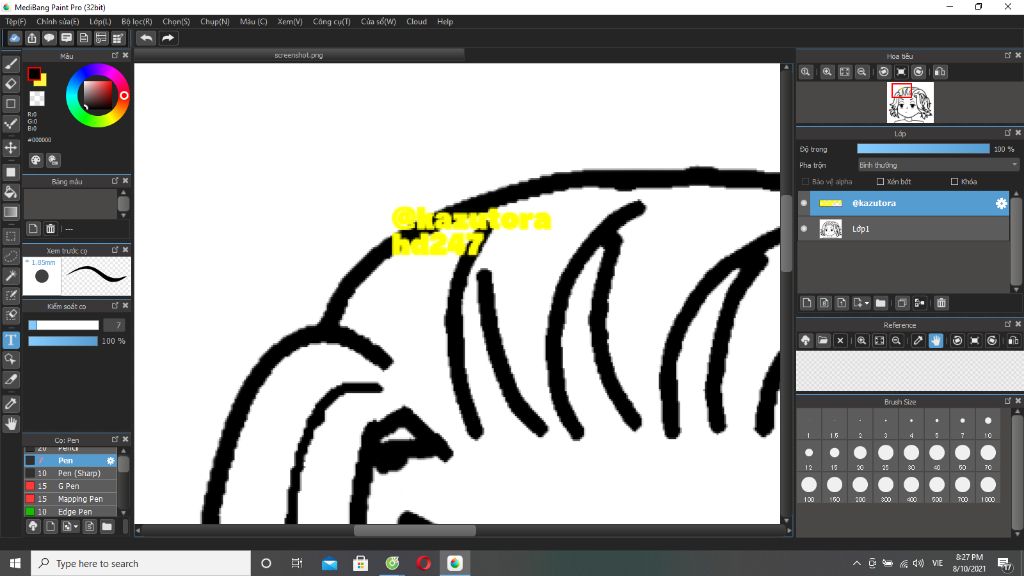Open the color palette icon under color wheel
The width and height of the screenshot is (1024, 576).
pos(36,160)
